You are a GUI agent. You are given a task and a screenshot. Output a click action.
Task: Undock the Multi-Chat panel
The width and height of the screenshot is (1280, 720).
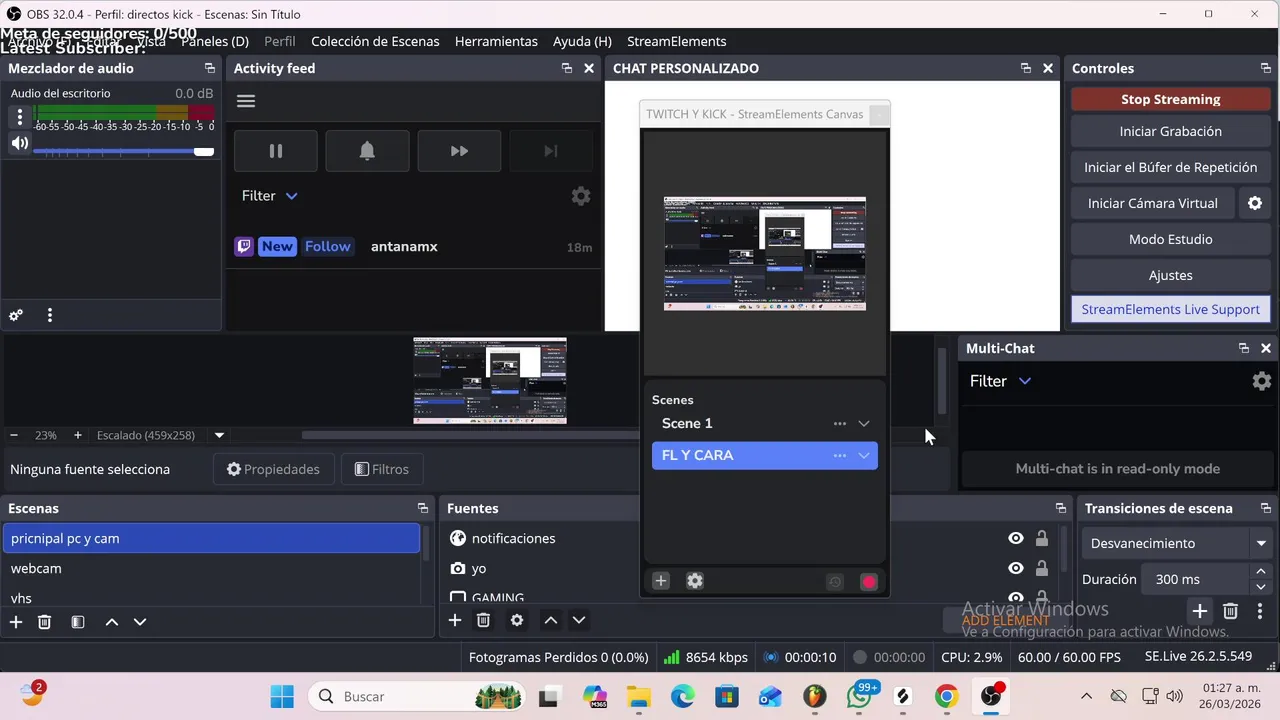tap(1243, 348)
